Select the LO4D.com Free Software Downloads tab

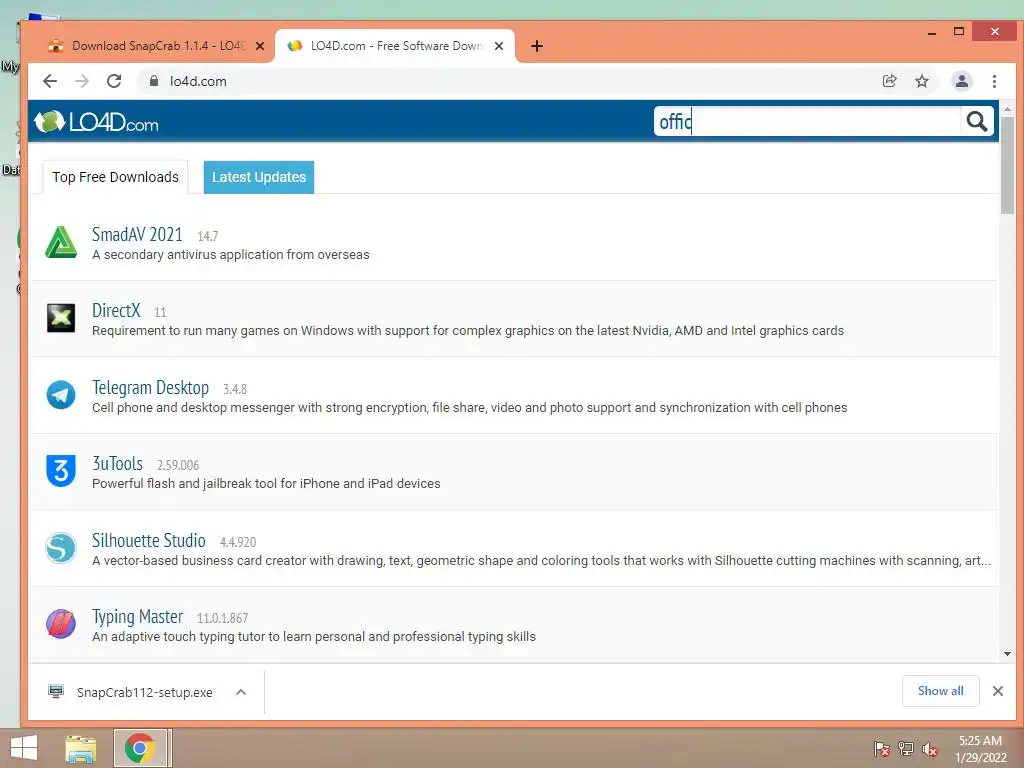396,46
